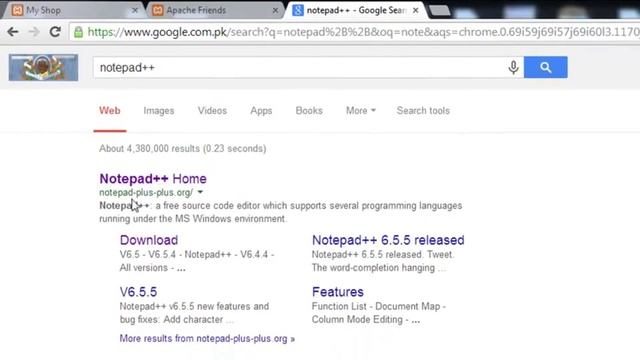Open the Notepad++ Home result
640x360 pixels.
pyautogui.click(x=153, y=178)
